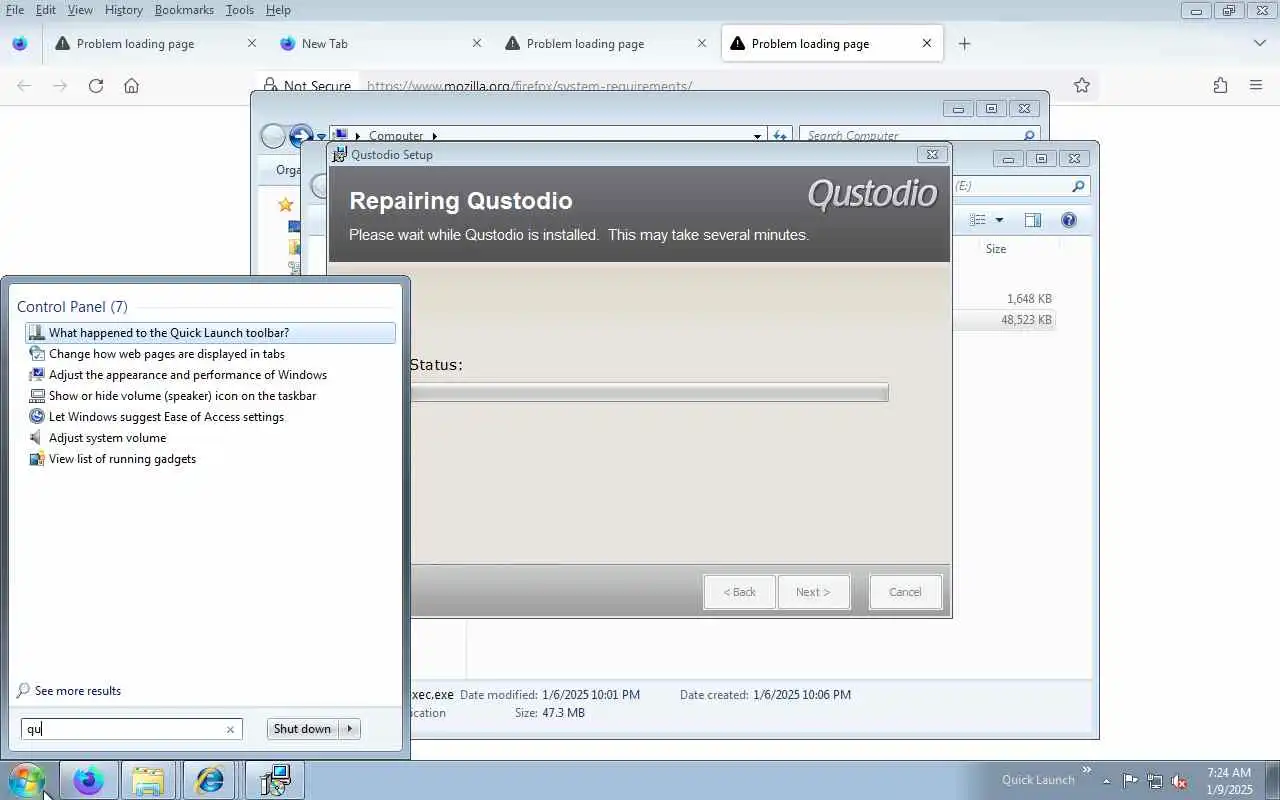This screenshot has height=800, width=1280.
Task: Open the View menu
Action: (80, 10)
